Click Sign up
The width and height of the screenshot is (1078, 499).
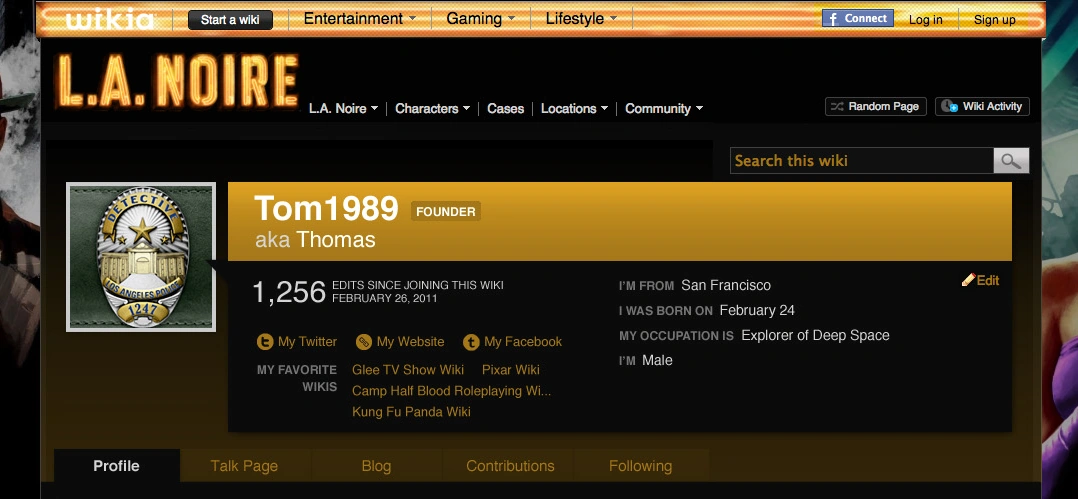pyautogui.click(x=994, y=20)
